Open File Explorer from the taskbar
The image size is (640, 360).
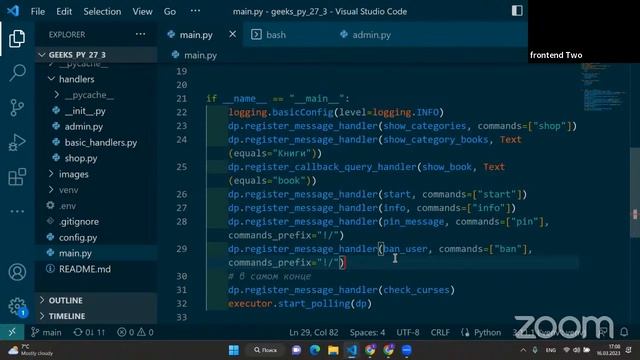click(333, 350)
